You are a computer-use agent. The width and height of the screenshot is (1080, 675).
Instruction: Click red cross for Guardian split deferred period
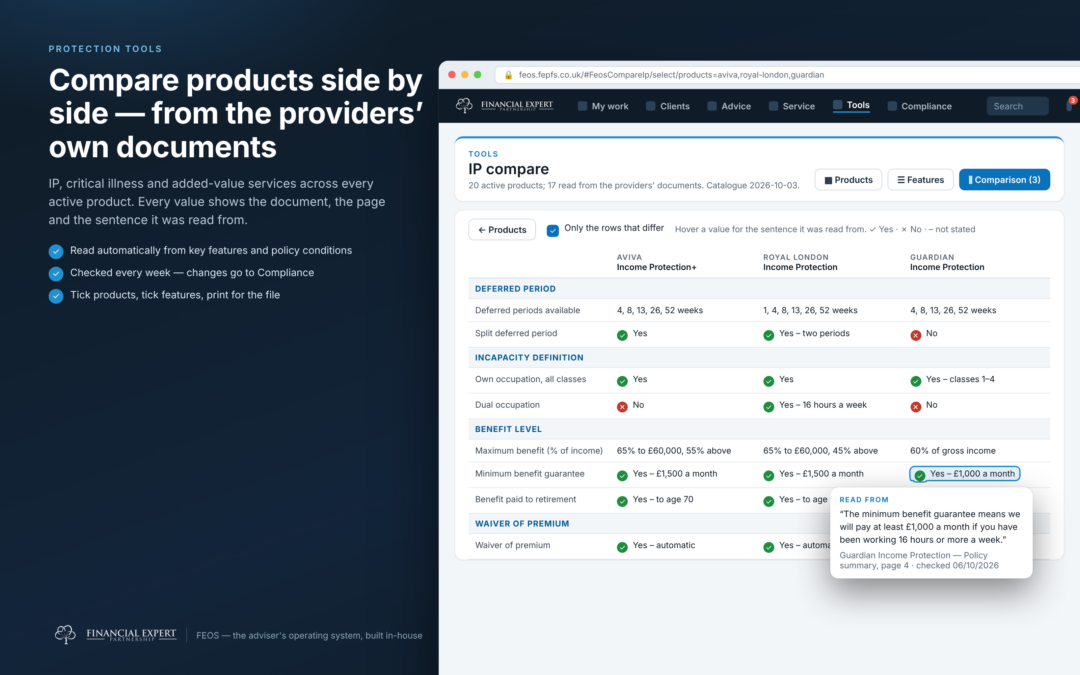point(915,335)
